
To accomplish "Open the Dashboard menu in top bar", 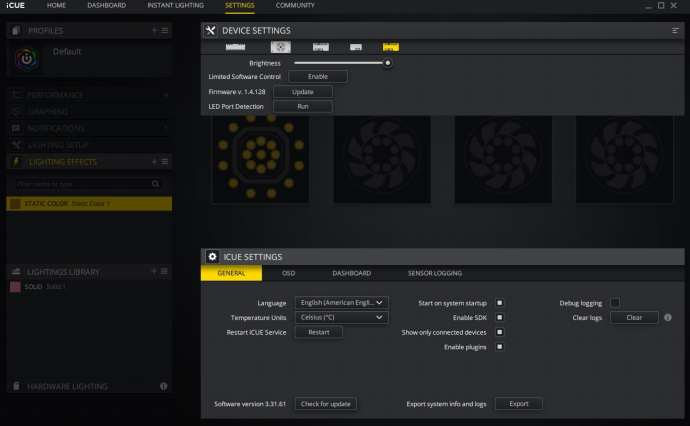I will (106, 5).
